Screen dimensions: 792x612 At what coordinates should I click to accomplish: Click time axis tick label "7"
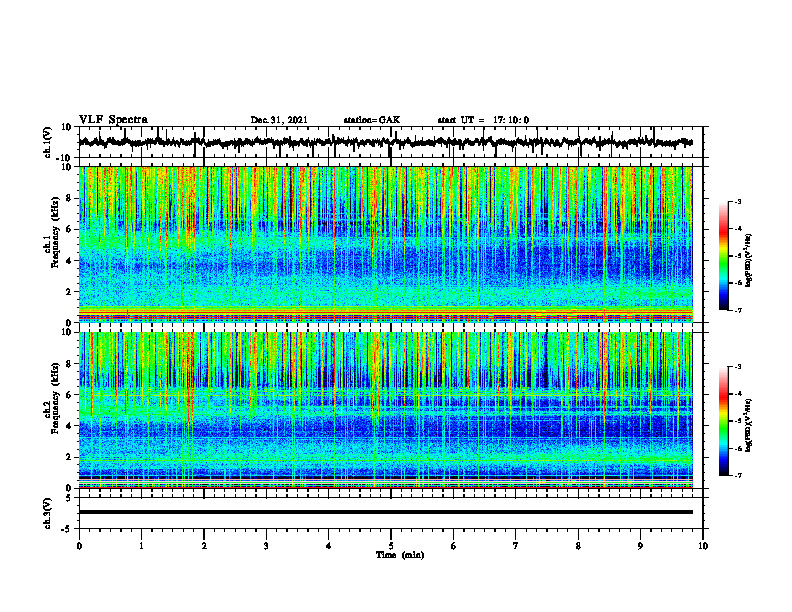(516, 546)
